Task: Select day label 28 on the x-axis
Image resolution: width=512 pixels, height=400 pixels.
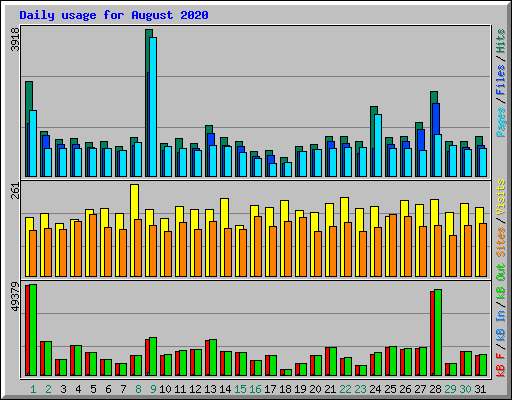Action: [435, 389]
